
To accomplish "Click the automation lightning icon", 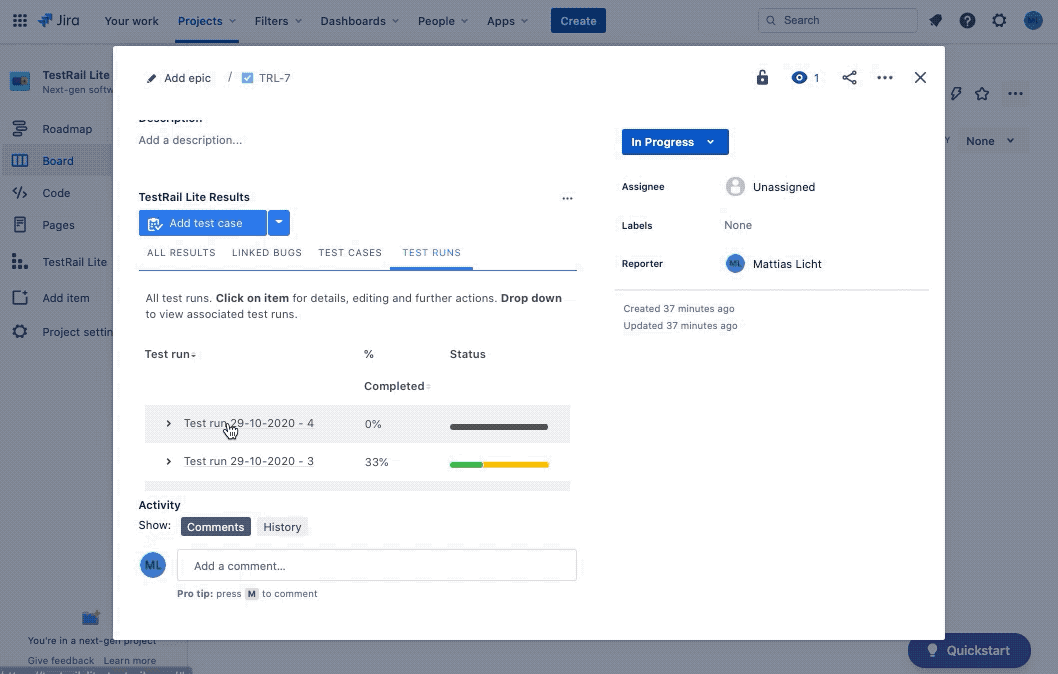I will (x=956, y=94).
